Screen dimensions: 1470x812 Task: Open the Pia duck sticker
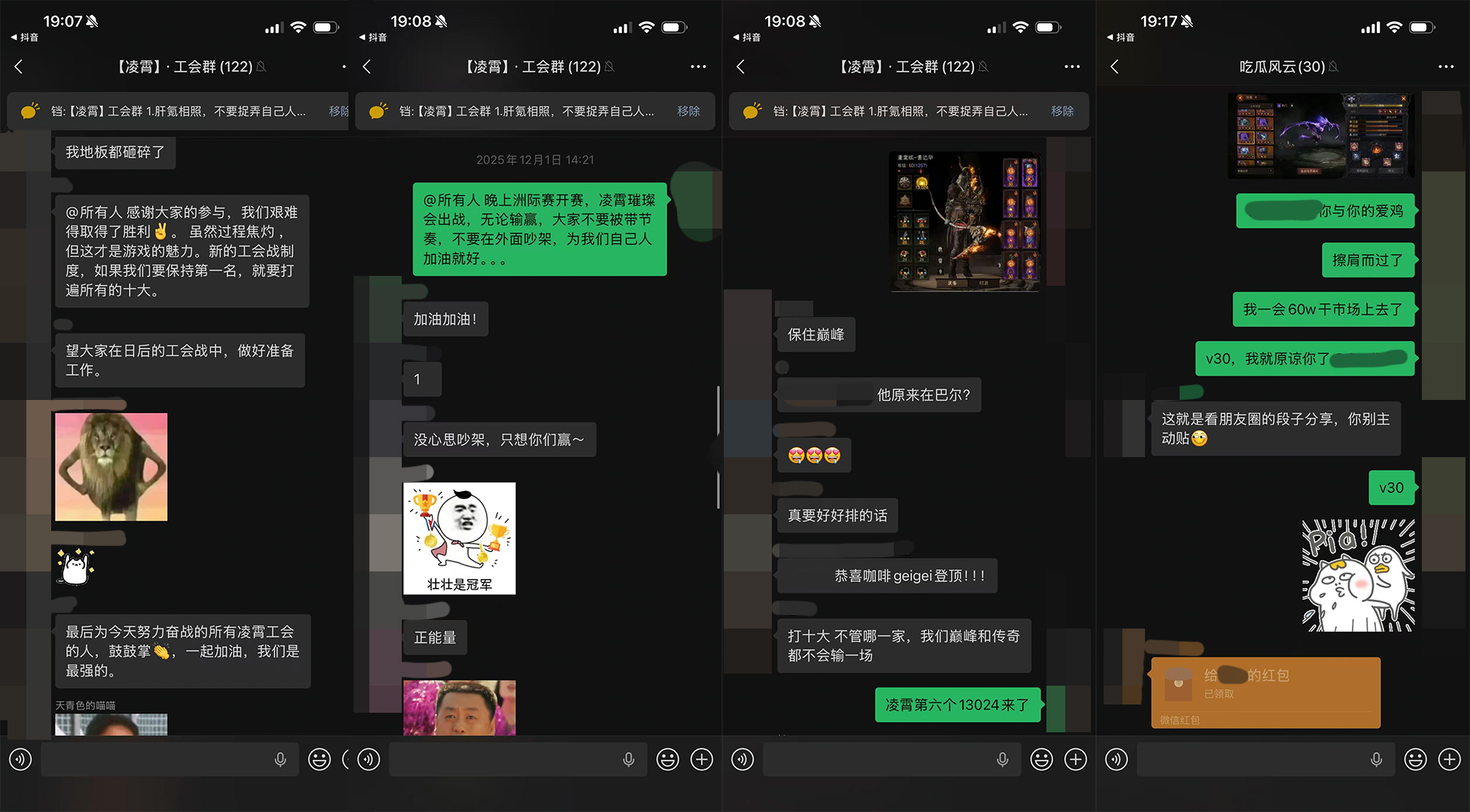[x=1359, y=575]
